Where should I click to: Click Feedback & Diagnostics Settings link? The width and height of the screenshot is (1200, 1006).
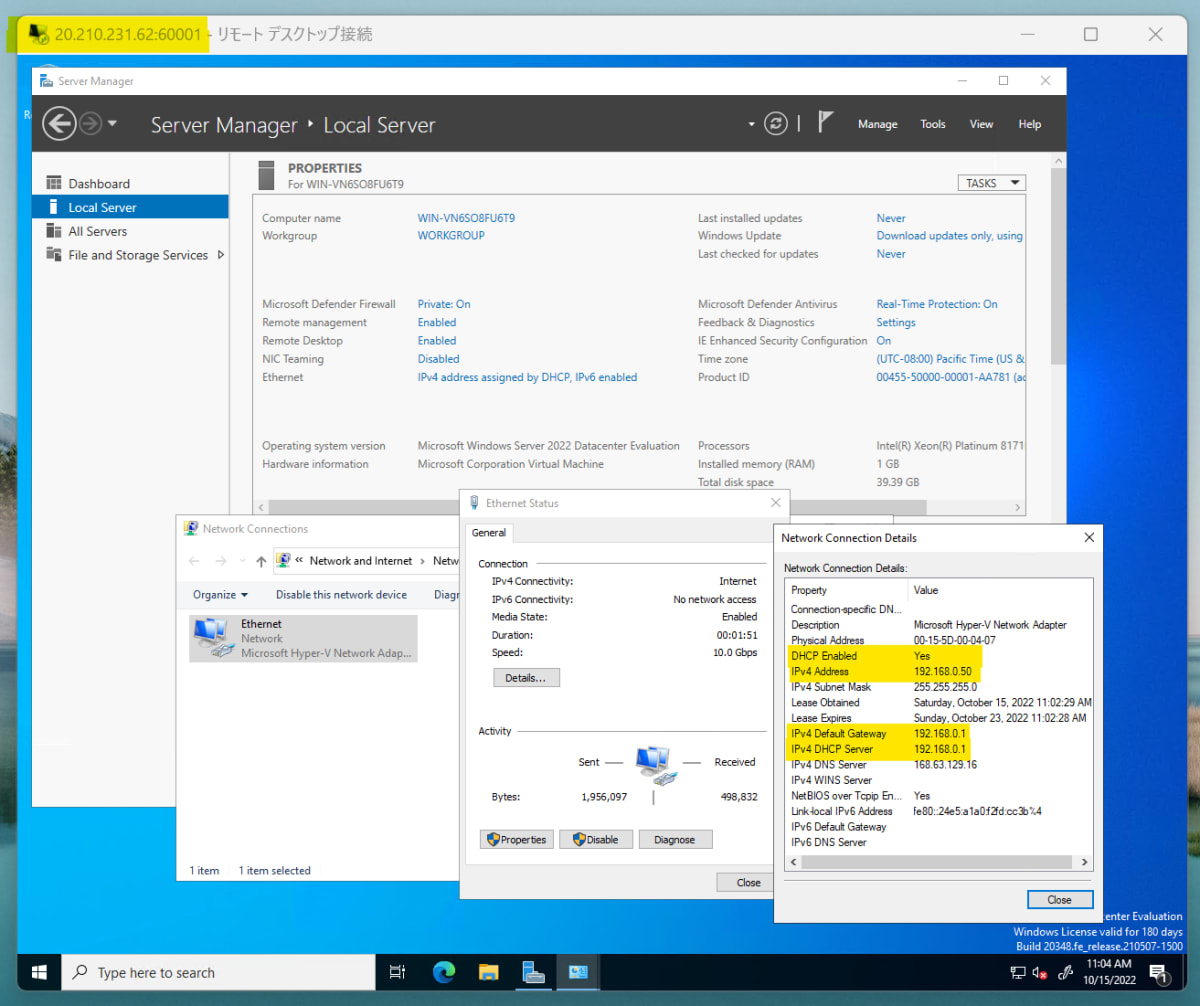click(896, 322)
